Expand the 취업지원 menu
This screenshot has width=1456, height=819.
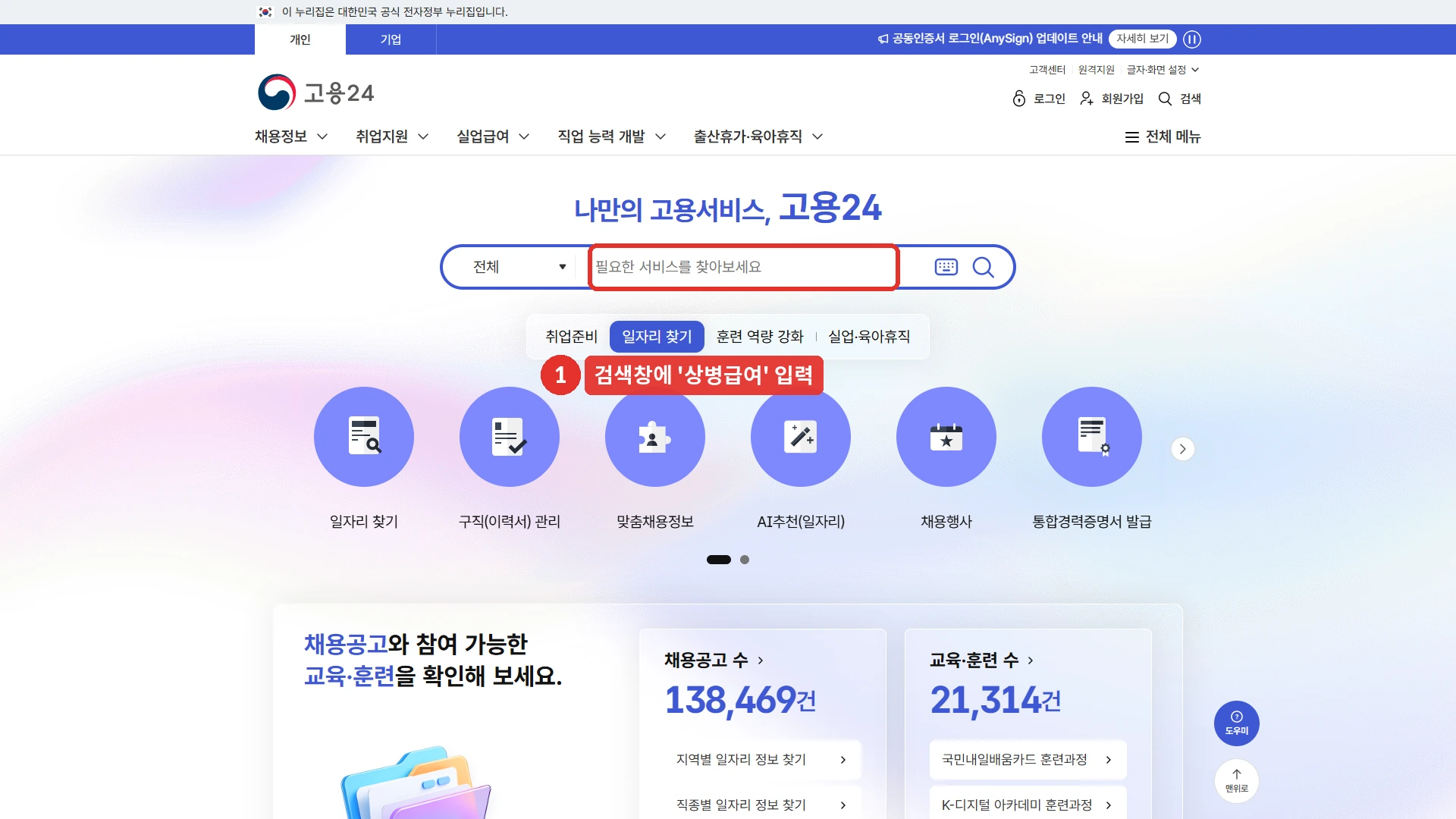pyautogui.click(x=392, y=136)
